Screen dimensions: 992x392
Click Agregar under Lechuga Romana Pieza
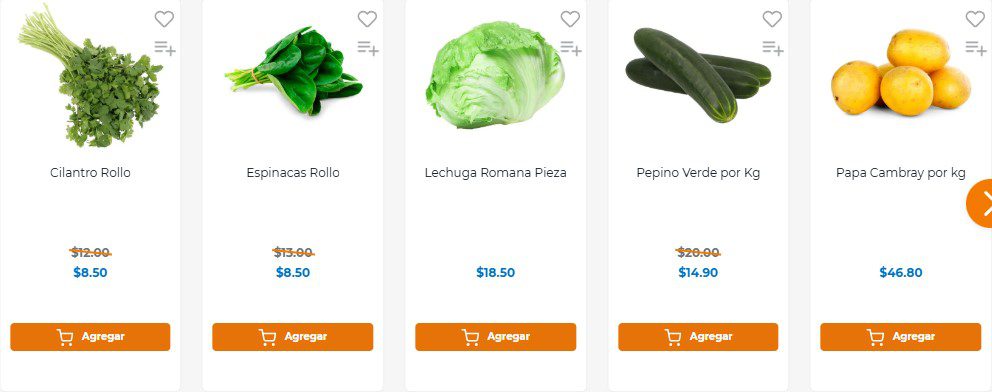click(495, 337)
